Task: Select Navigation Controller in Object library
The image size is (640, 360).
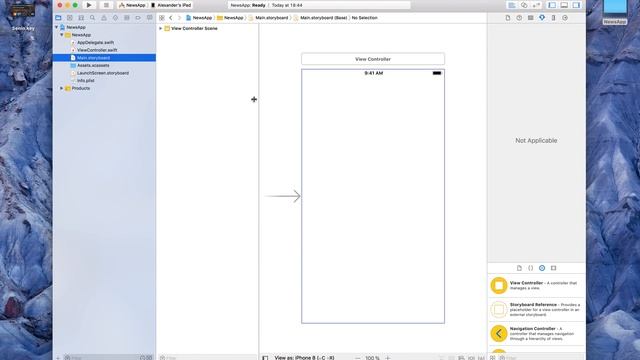Action: (537, 333)
